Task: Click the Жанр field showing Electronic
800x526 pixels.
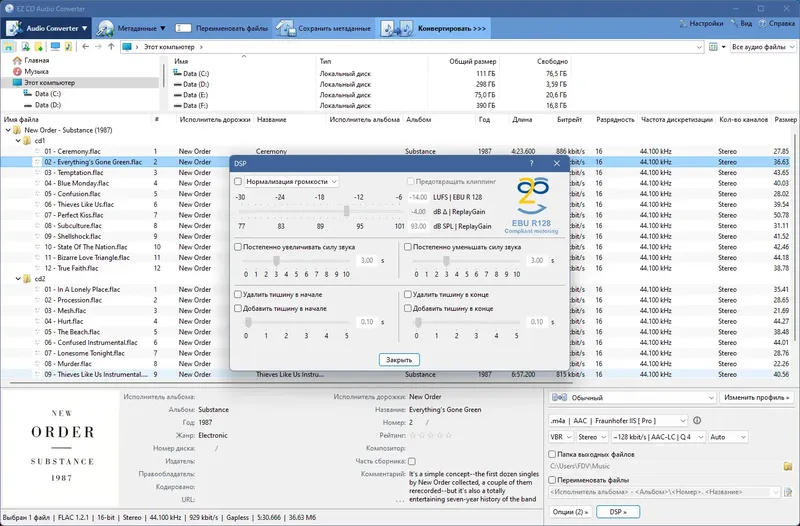Action: pyautogui.click(x=213, y=435)
